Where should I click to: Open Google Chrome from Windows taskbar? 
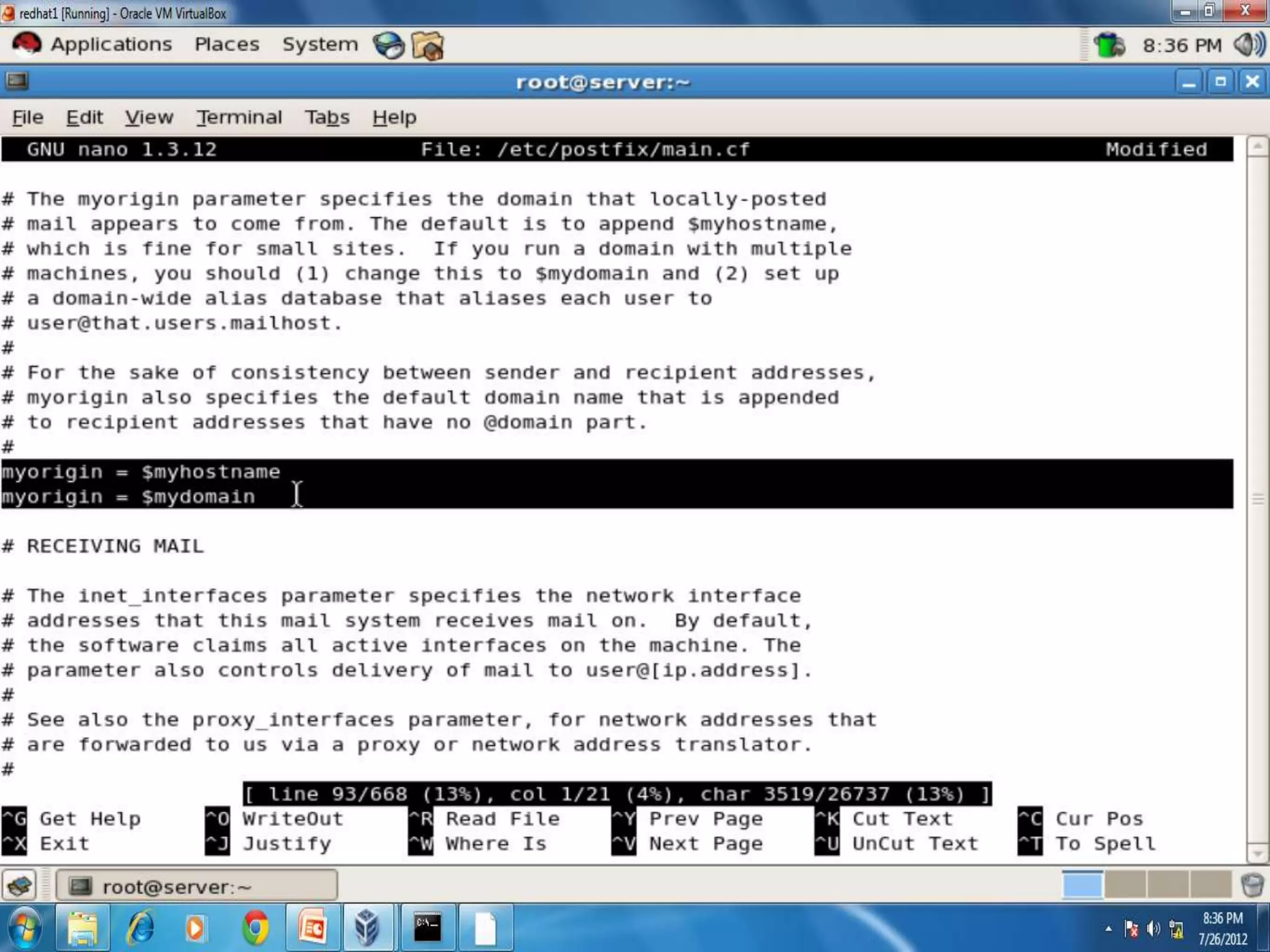(x=255, y=928)
